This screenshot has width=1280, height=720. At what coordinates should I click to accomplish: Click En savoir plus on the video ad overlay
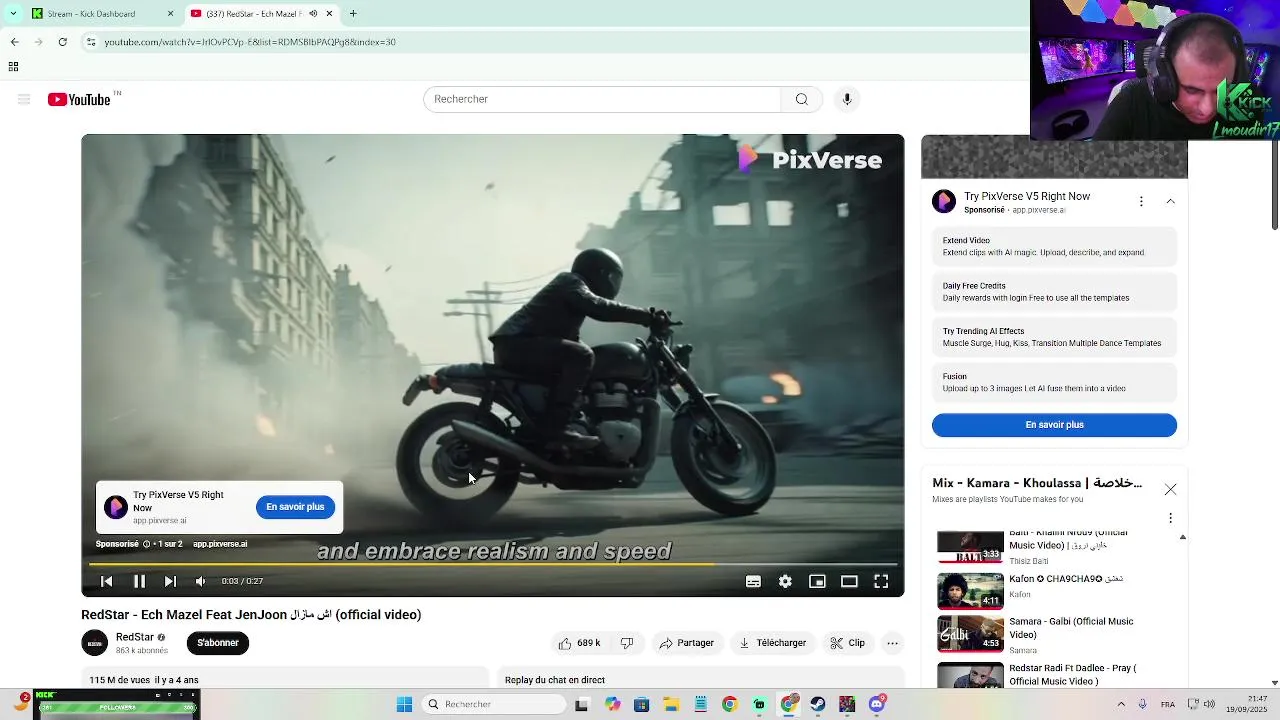[x=295, y=507]
